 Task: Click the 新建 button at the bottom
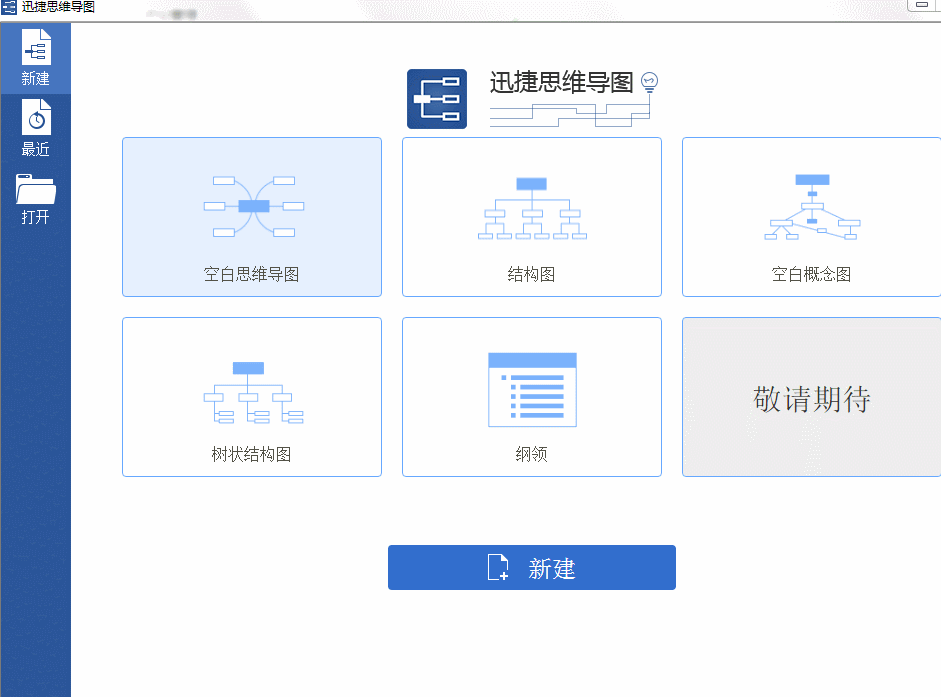[531, 567]
